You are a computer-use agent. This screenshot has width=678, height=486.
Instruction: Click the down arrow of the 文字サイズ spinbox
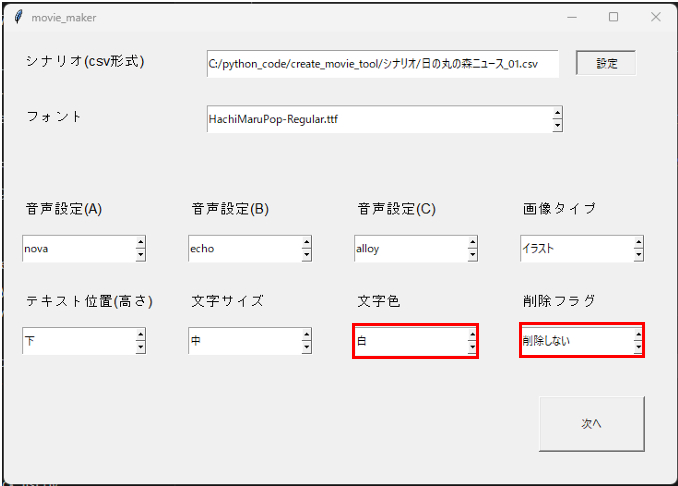(307, 347)
